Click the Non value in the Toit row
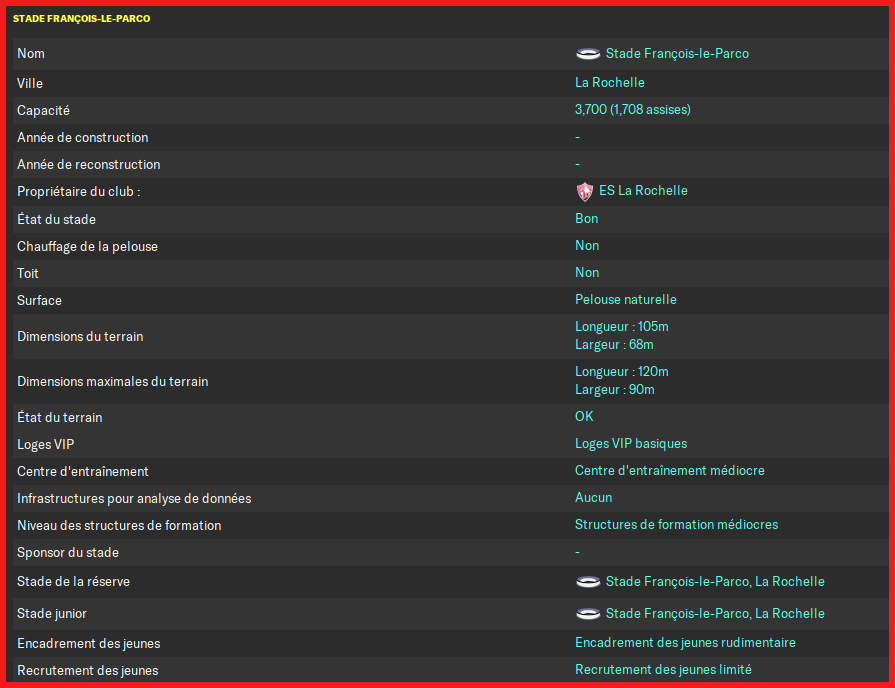This screenshot has height=688, width=895. pyautogui.click(x=587, y=272)
